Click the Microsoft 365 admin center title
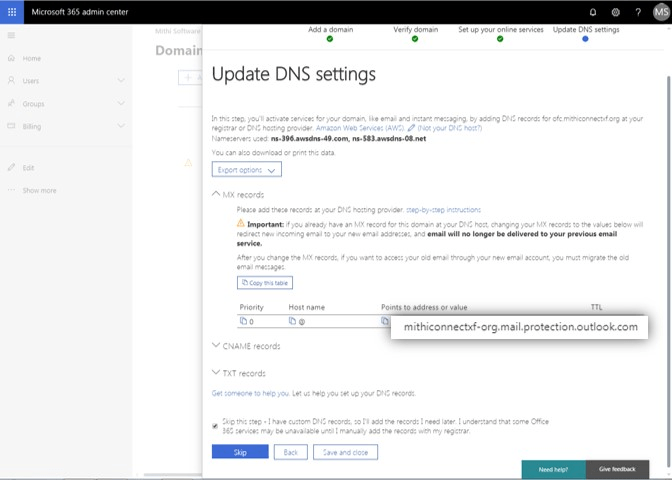 point(80,12)
